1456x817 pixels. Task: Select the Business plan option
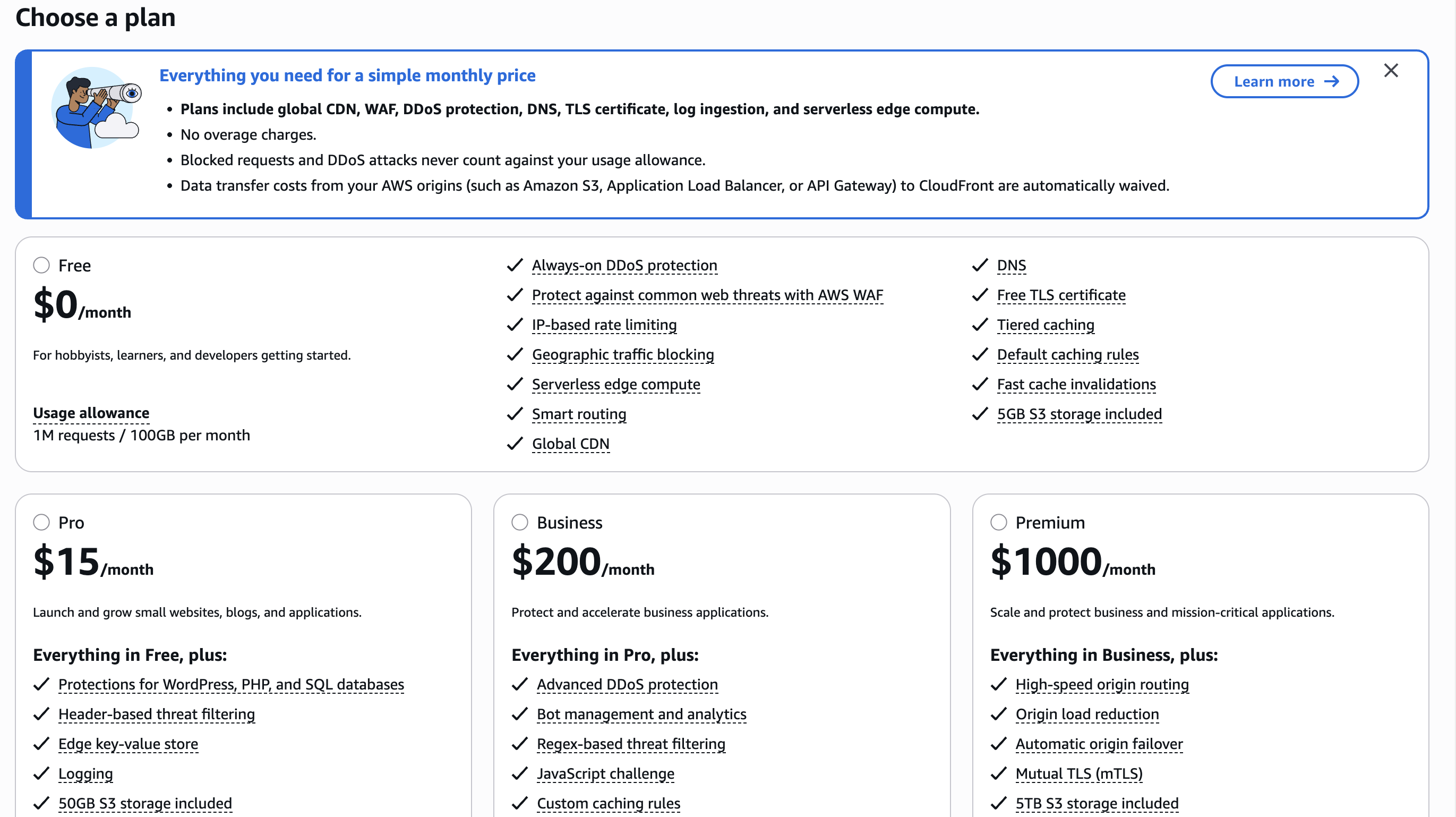(x=519, y=522)
